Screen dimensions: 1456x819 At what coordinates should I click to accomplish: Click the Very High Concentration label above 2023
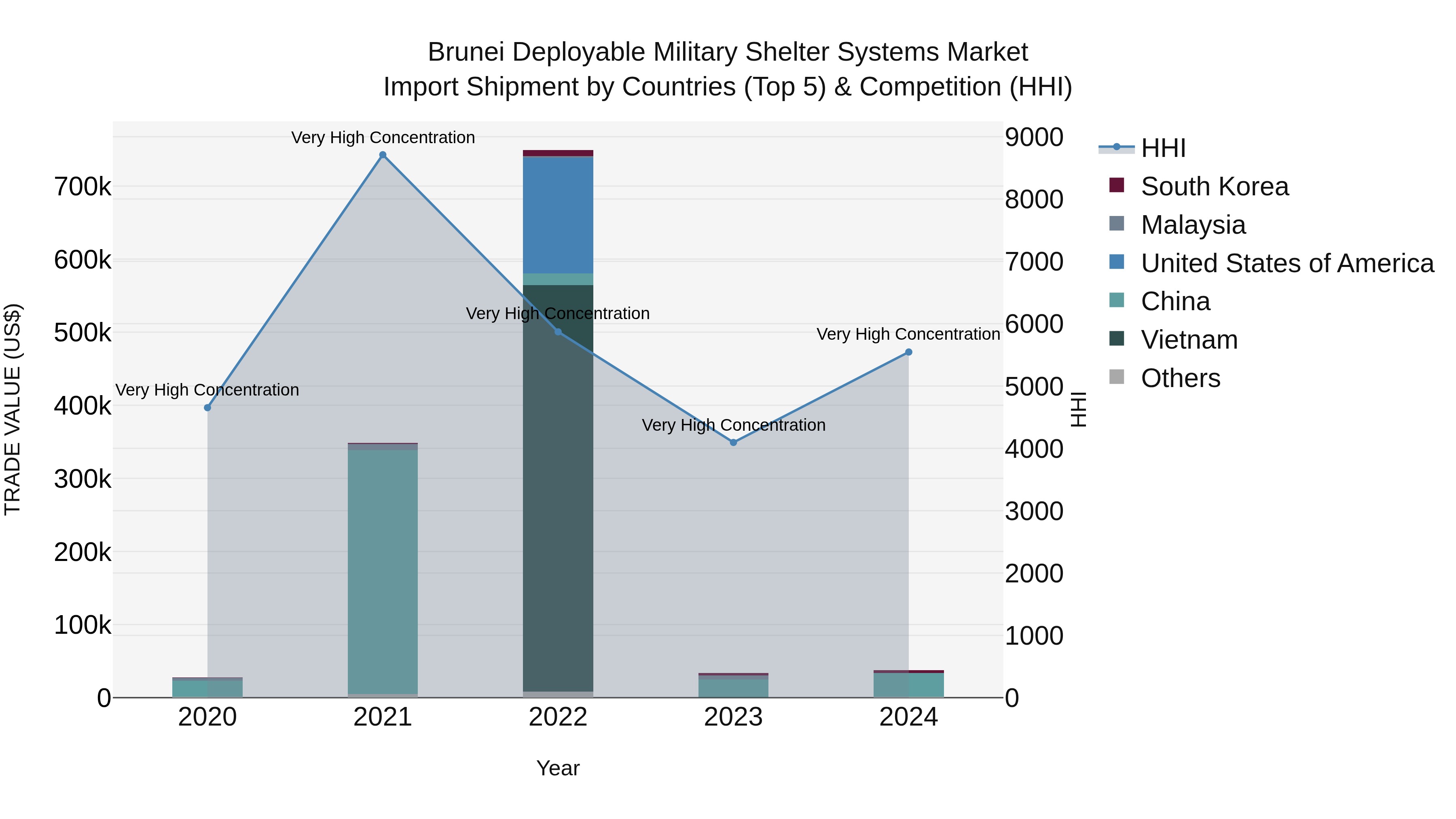[734, 425]
